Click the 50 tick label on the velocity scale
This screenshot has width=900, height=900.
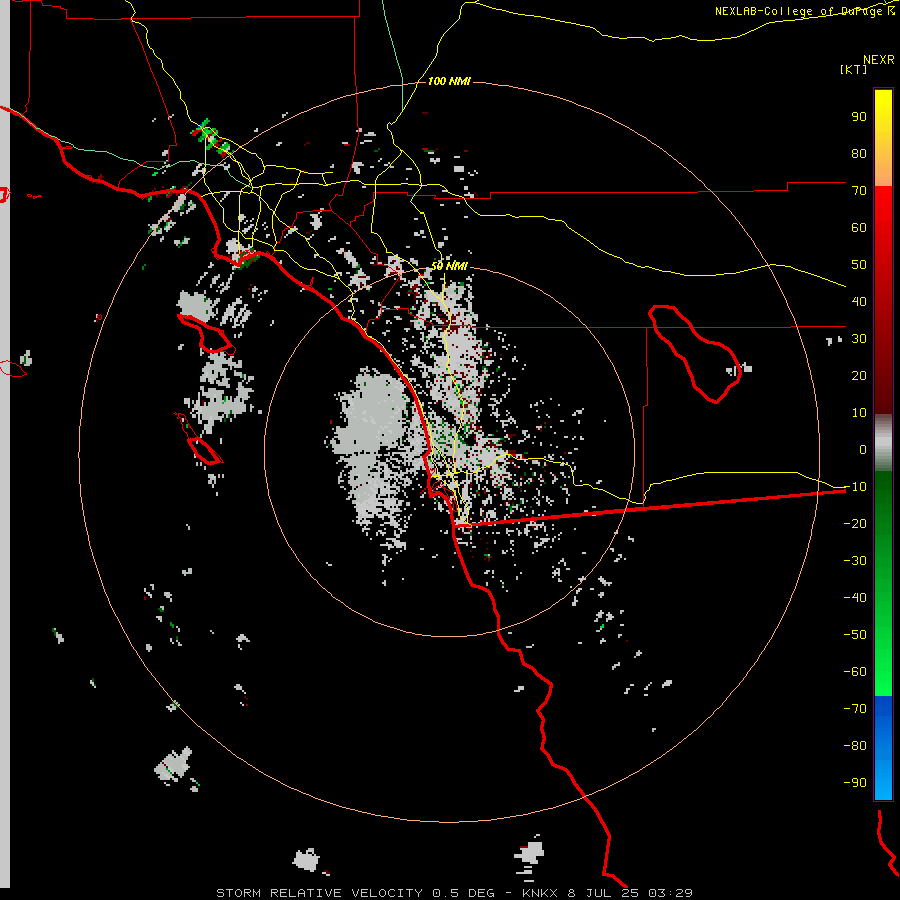click(859, 265)
